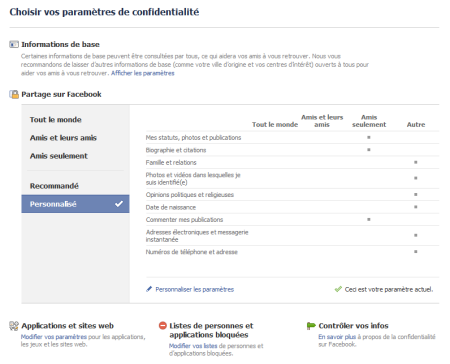Click Opinions politiques et religieuses row label
450x364 pixels.
(190, 195)
